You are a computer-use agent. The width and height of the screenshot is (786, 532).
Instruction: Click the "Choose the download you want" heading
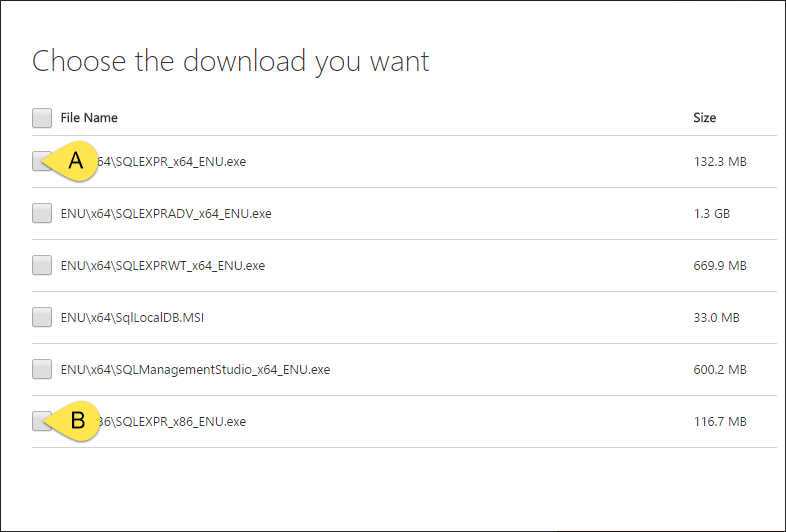(231, 61)
